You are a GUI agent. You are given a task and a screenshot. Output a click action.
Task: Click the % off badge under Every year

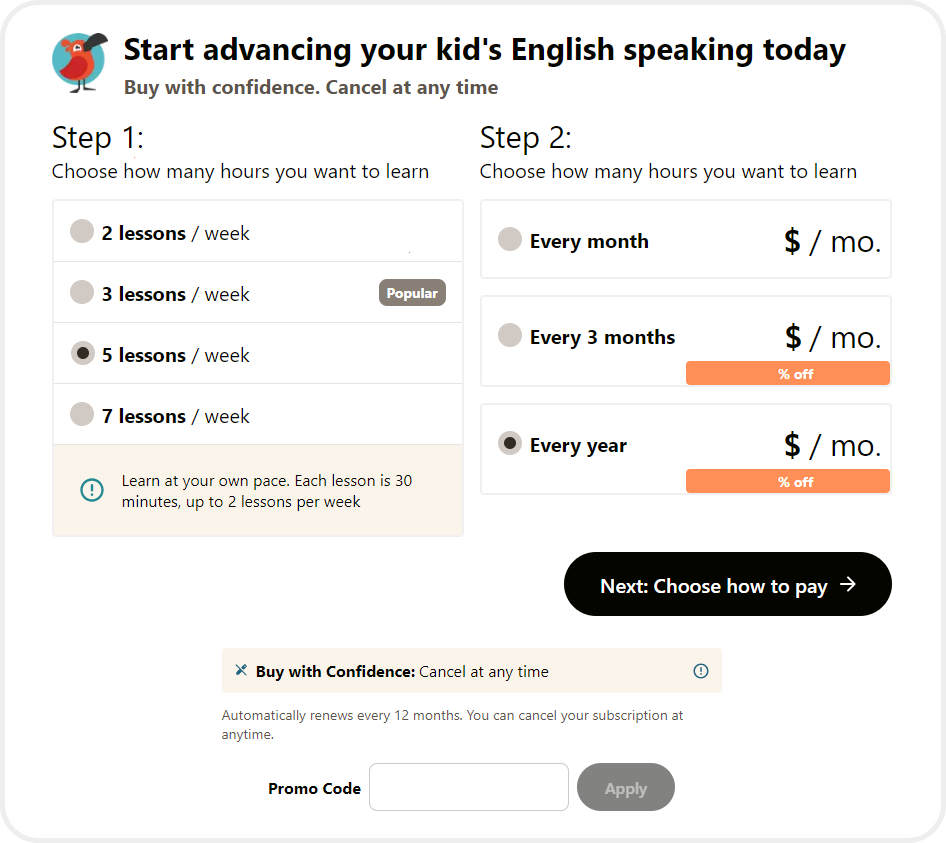pos(788,482)
